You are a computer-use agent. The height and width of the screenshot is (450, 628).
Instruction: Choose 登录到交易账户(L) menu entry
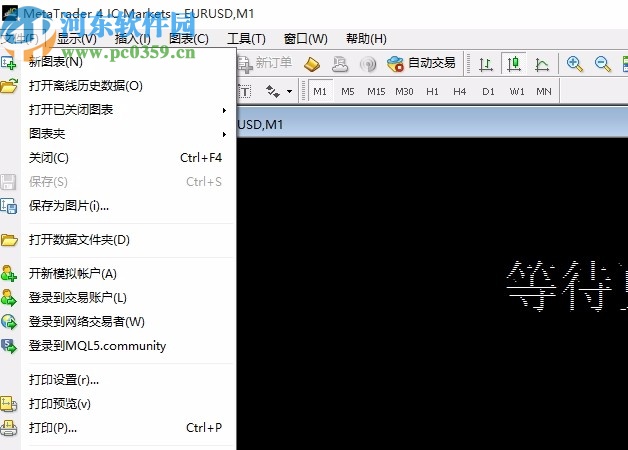point(118,298)
